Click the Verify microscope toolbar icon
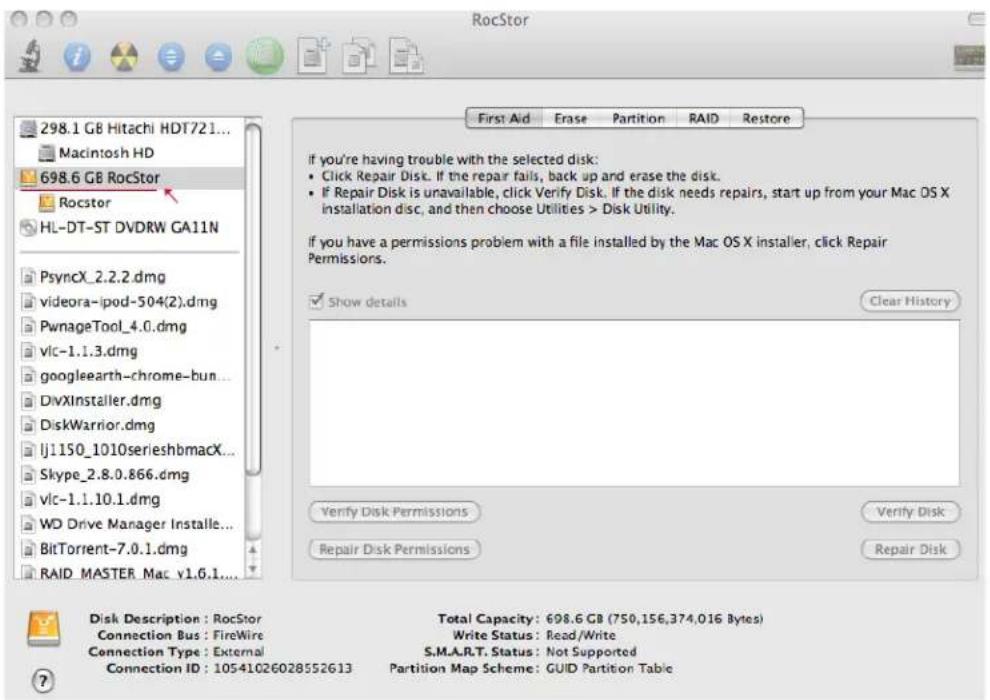The height and width of the screenshot is (700, 990). (x=30, y=56)
